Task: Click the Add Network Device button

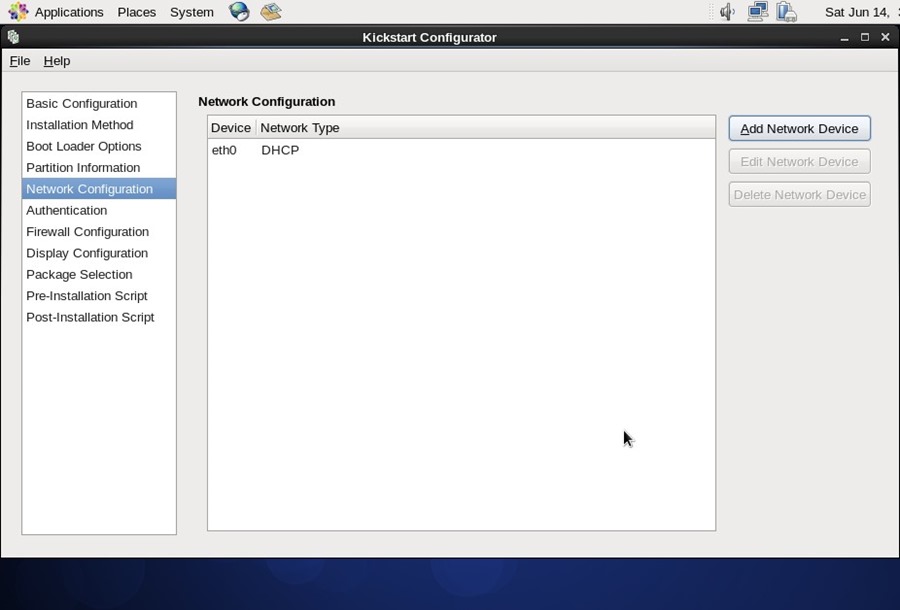Action: pyautogui.click(x=798, y=128)
